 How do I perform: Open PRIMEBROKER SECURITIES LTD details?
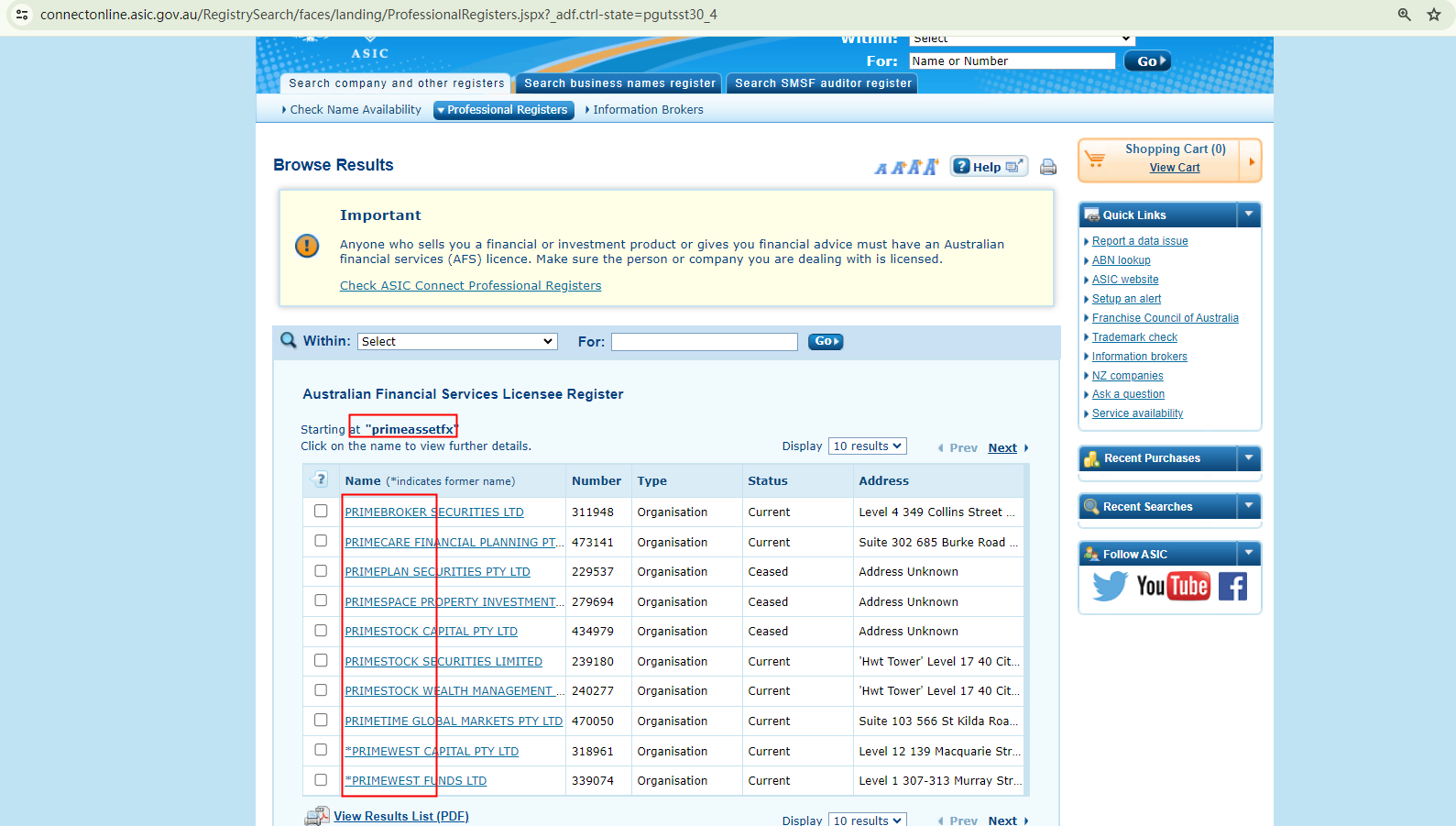pyautogui.click(x=434, y=512)
